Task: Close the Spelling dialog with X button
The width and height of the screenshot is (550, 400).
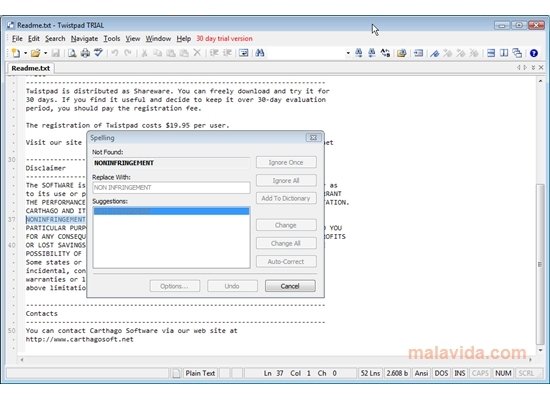Action: (313, 138)
